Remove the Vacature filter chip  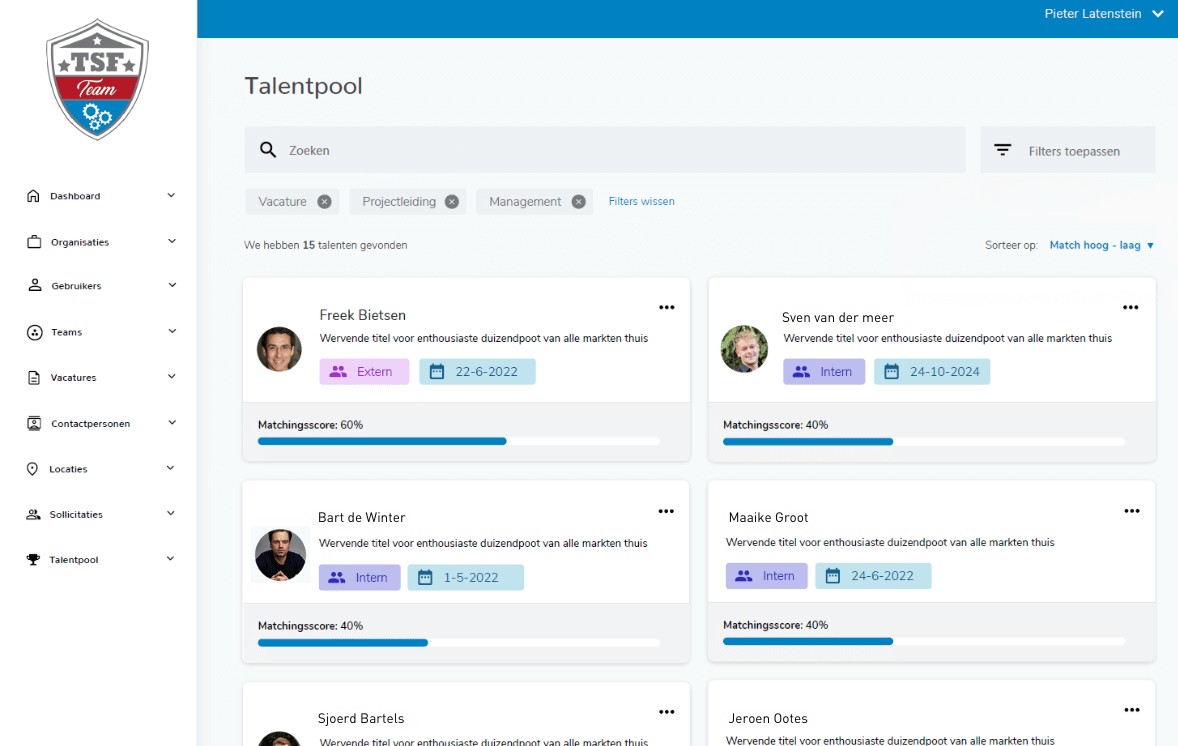[x=323, y=201]
